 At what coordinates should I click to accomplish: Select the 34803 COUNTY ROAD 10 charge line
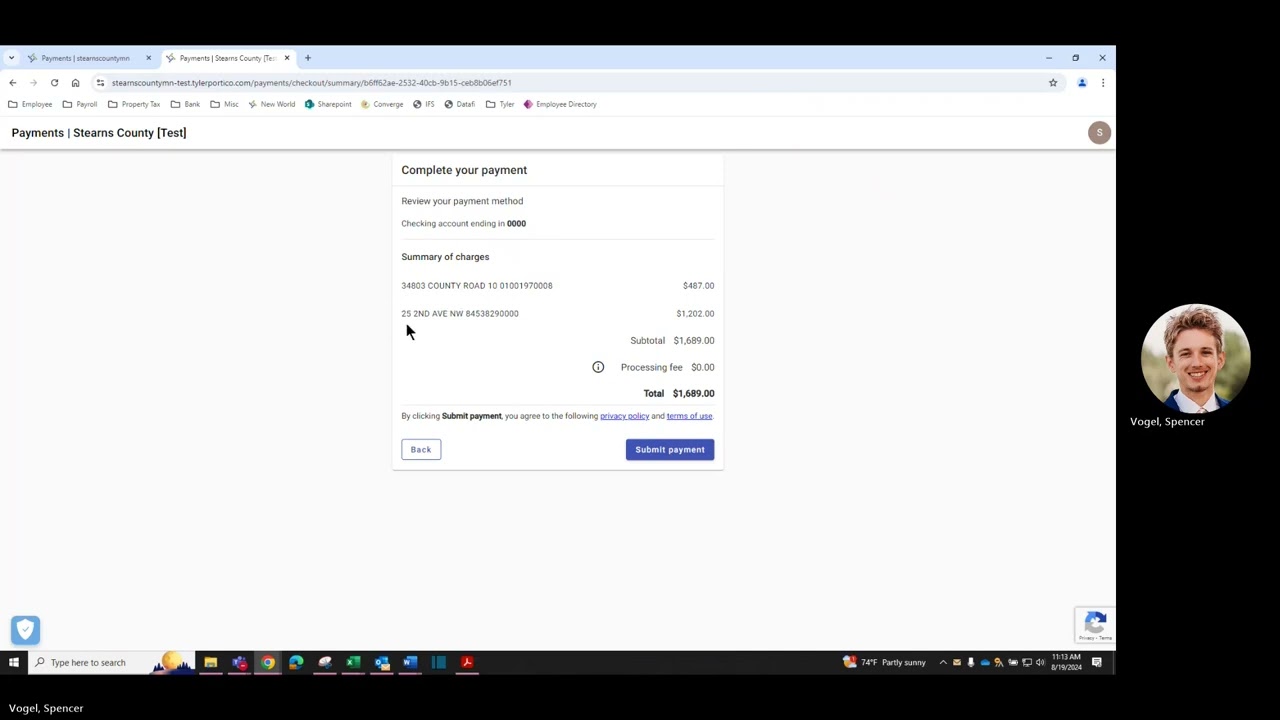point(558,286)
